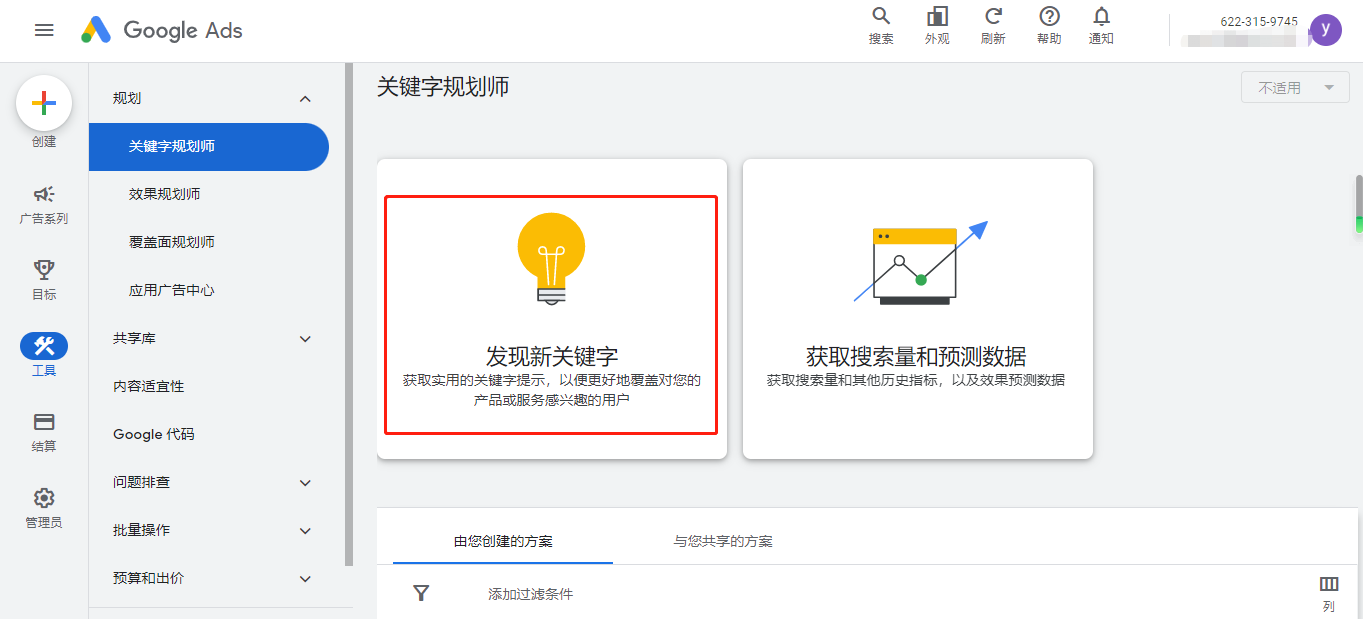Viewport: 1363px width, 619px height.
Task: Open the hamburger main menu
Action: 44,30
